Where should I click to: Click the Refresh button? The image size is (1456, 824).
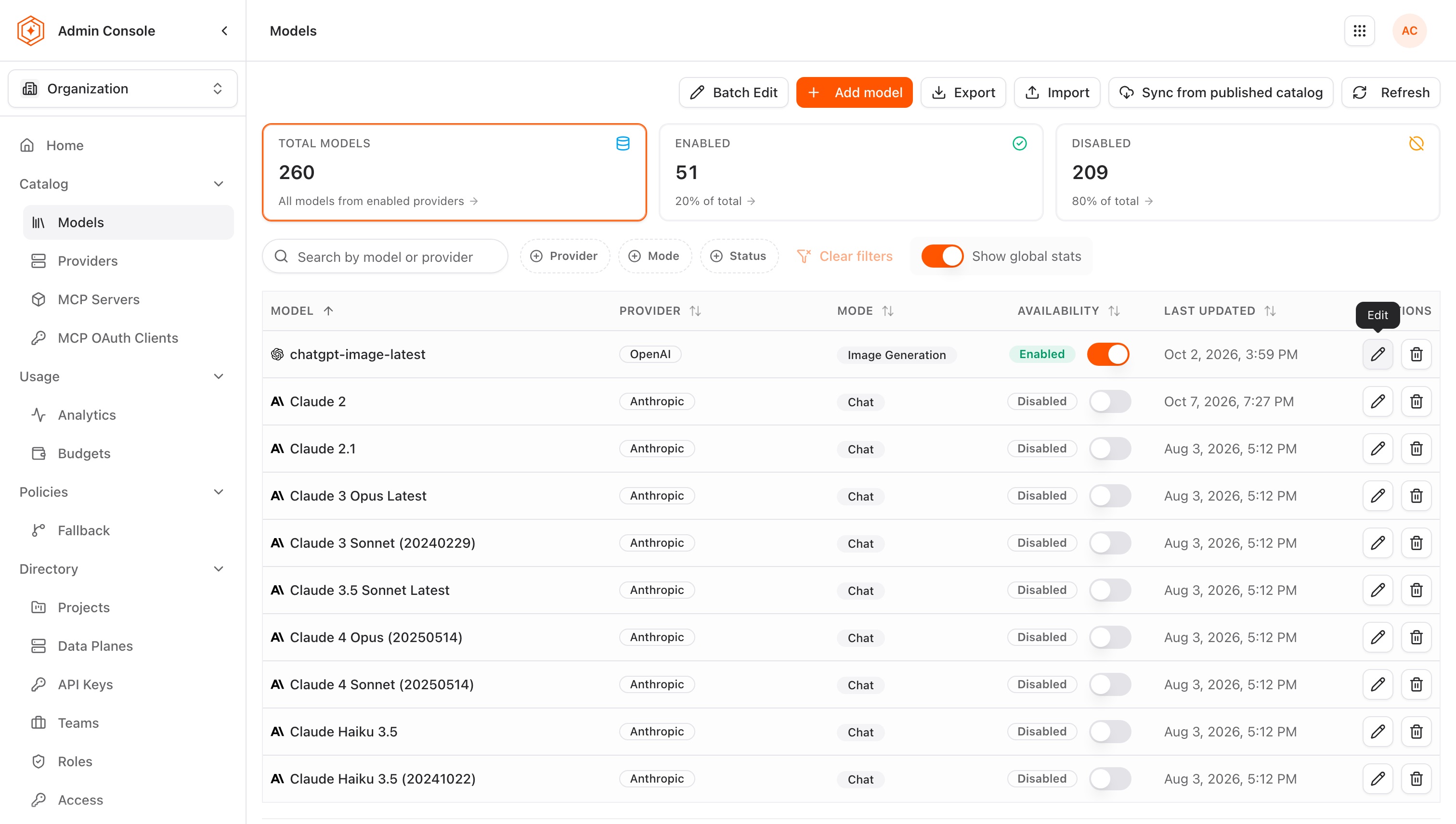(1391, 93)
